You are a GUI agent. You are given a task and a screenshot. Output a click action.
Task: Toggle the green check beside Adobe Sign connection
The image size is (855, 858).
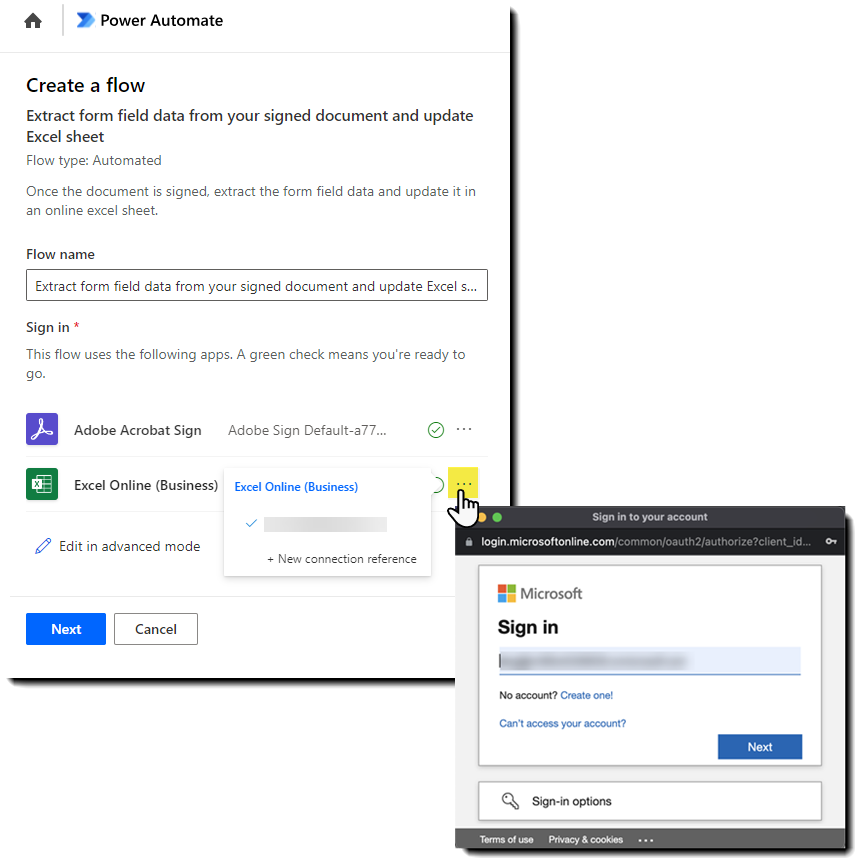click(436, 429)
